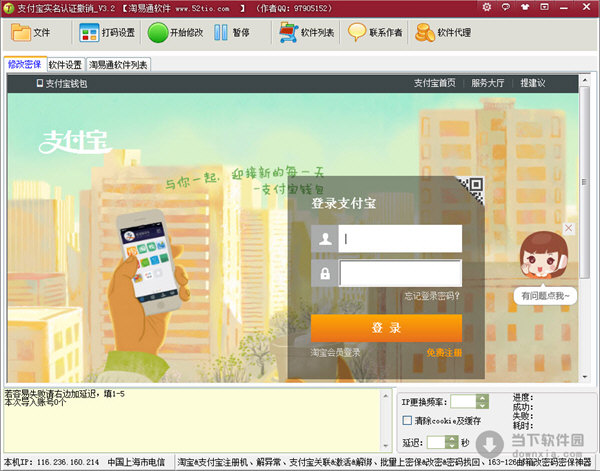The height and width of the screenshot is (471, 600).
Task: Click the 成功: label
Action: pyautogui.click(x=523, y=407)
